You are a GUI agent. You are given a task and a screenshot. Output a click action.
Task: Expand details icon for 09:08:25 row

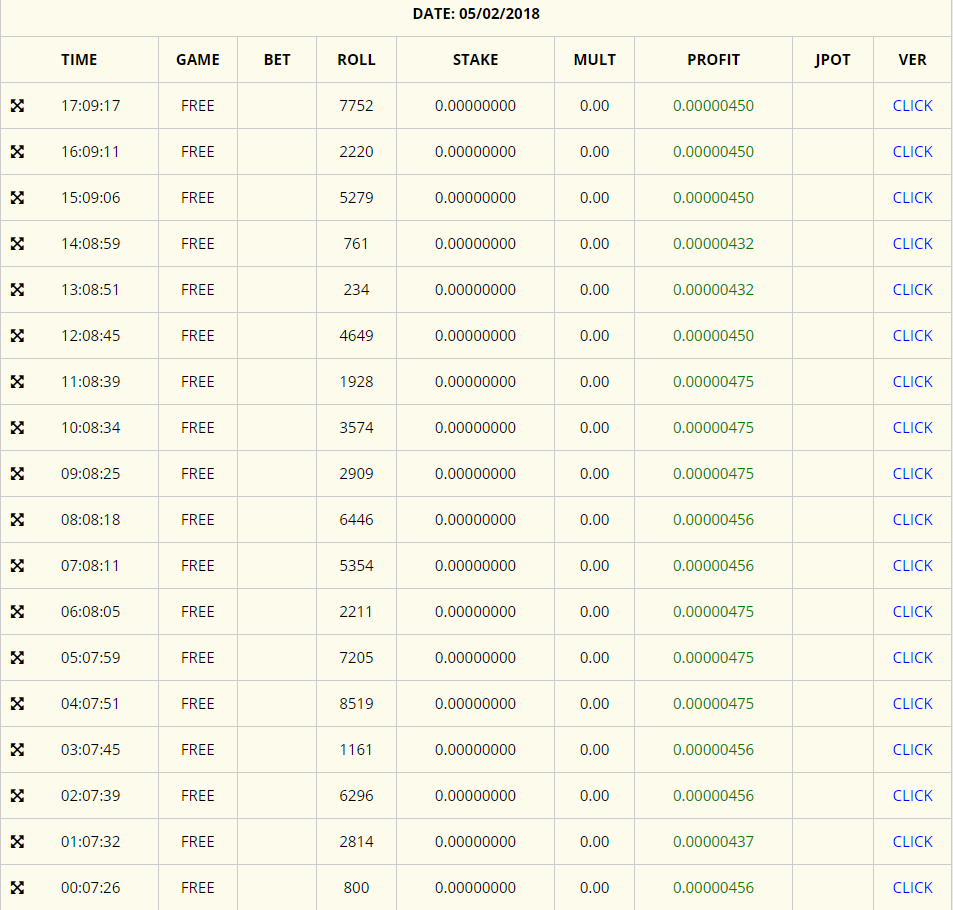pyautogui.click(x=17, y=474)
